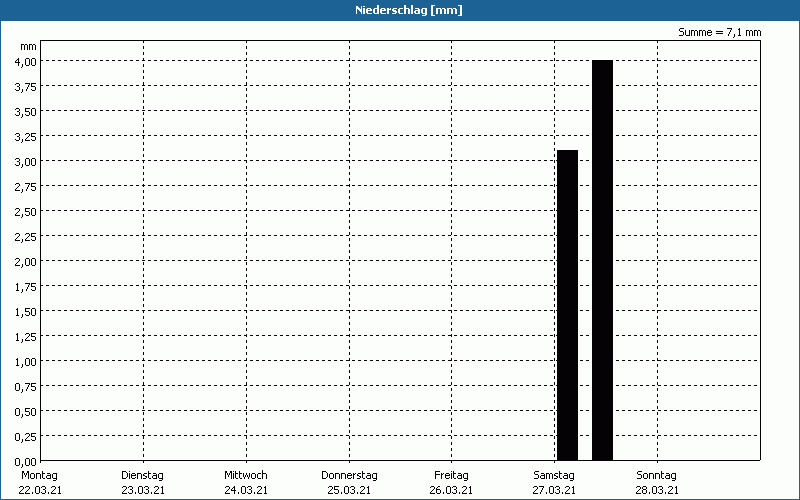This screenshot has width=800, height=500.
Task: Click the '25.03.21' date label
Action: coord(349,491)
